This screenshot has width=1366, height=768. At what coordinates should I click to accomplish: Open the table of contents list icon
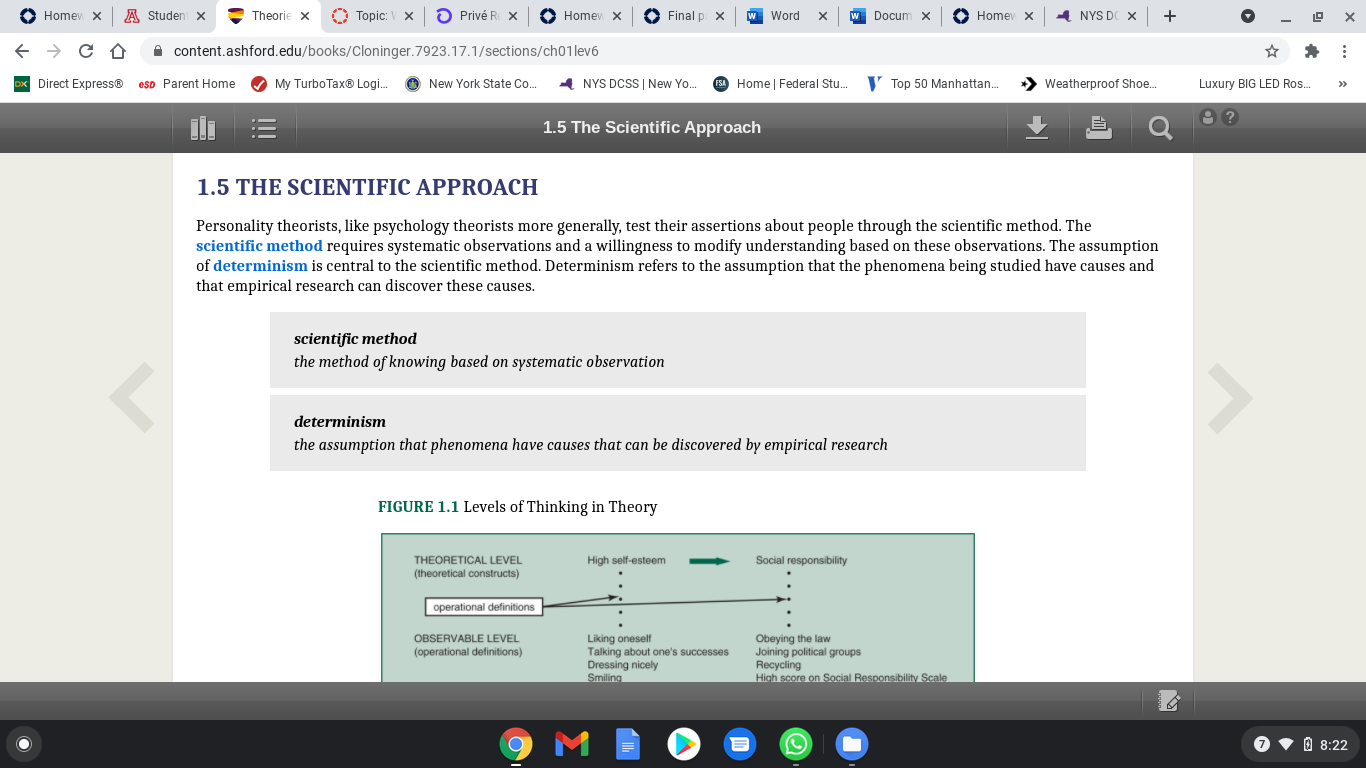tap(264, 128)
